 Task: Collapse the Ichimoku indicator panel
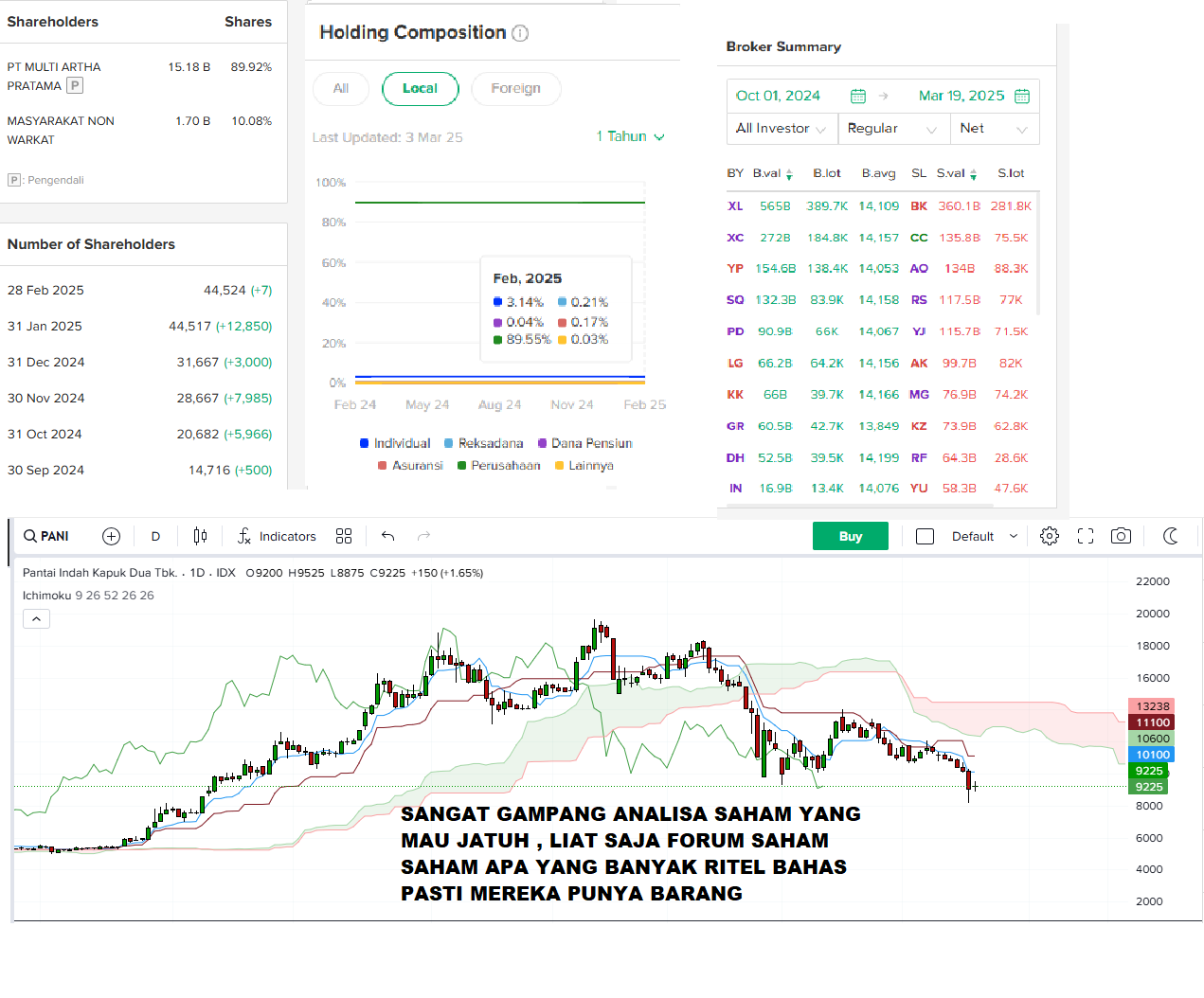tap(36, 618)
